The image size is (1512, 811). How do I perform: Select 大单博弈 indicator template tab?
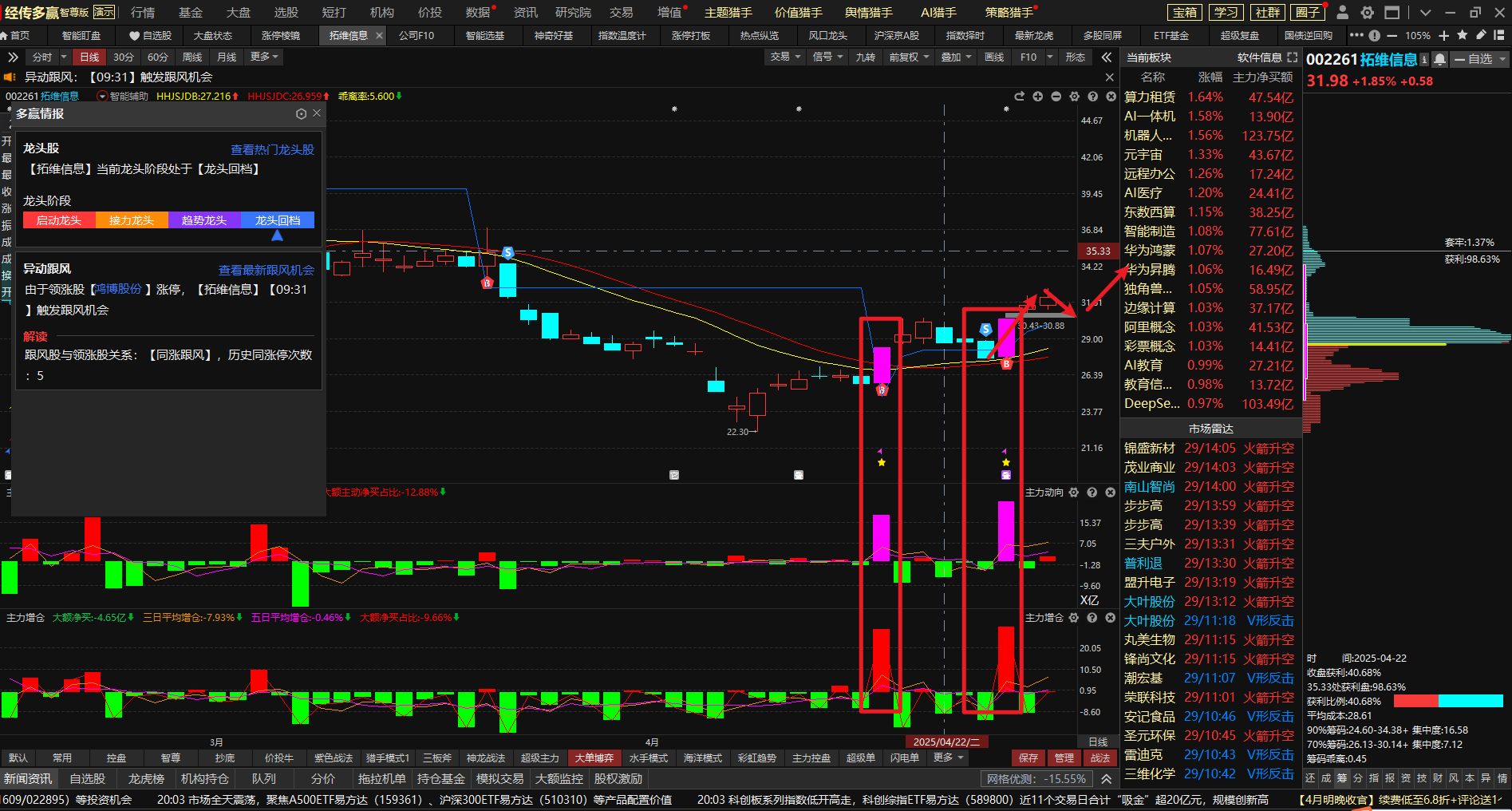pyautogui.click(x=594, y=758)
